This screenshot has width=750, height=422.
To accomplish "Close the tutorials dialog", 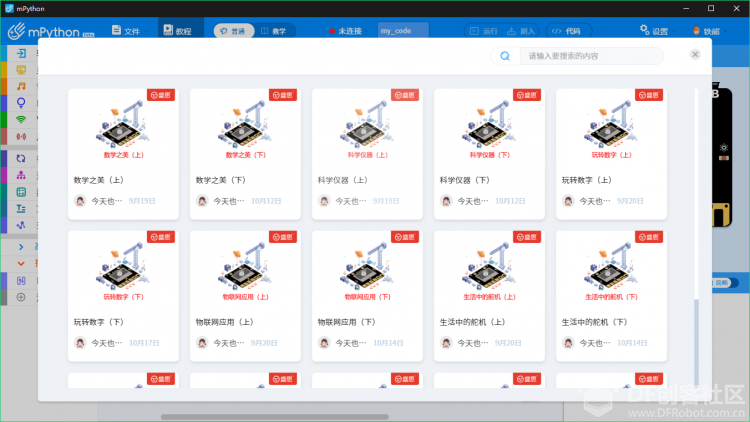I will 695,55.
